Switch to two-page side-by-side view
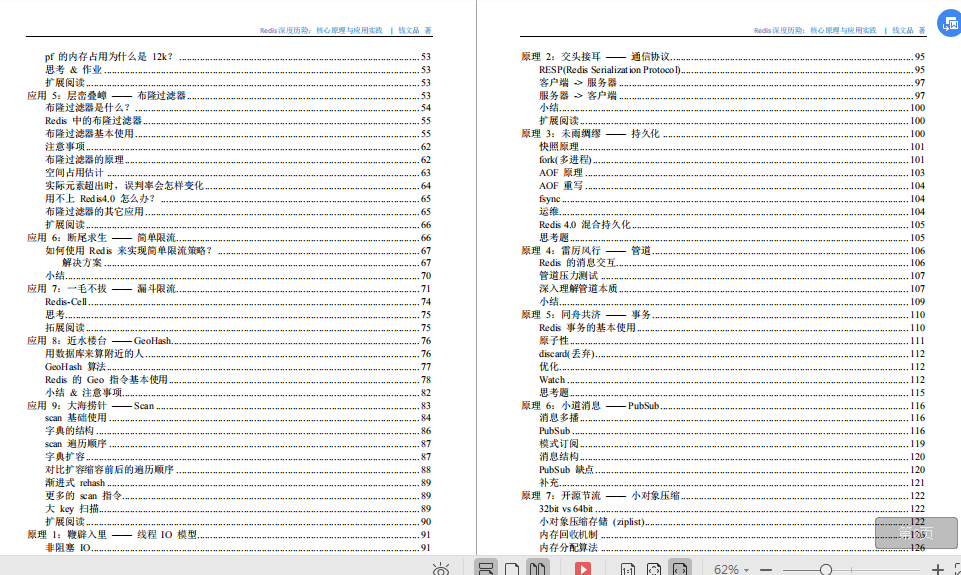This screenshot has height=575, width=961. click(537, 568)
